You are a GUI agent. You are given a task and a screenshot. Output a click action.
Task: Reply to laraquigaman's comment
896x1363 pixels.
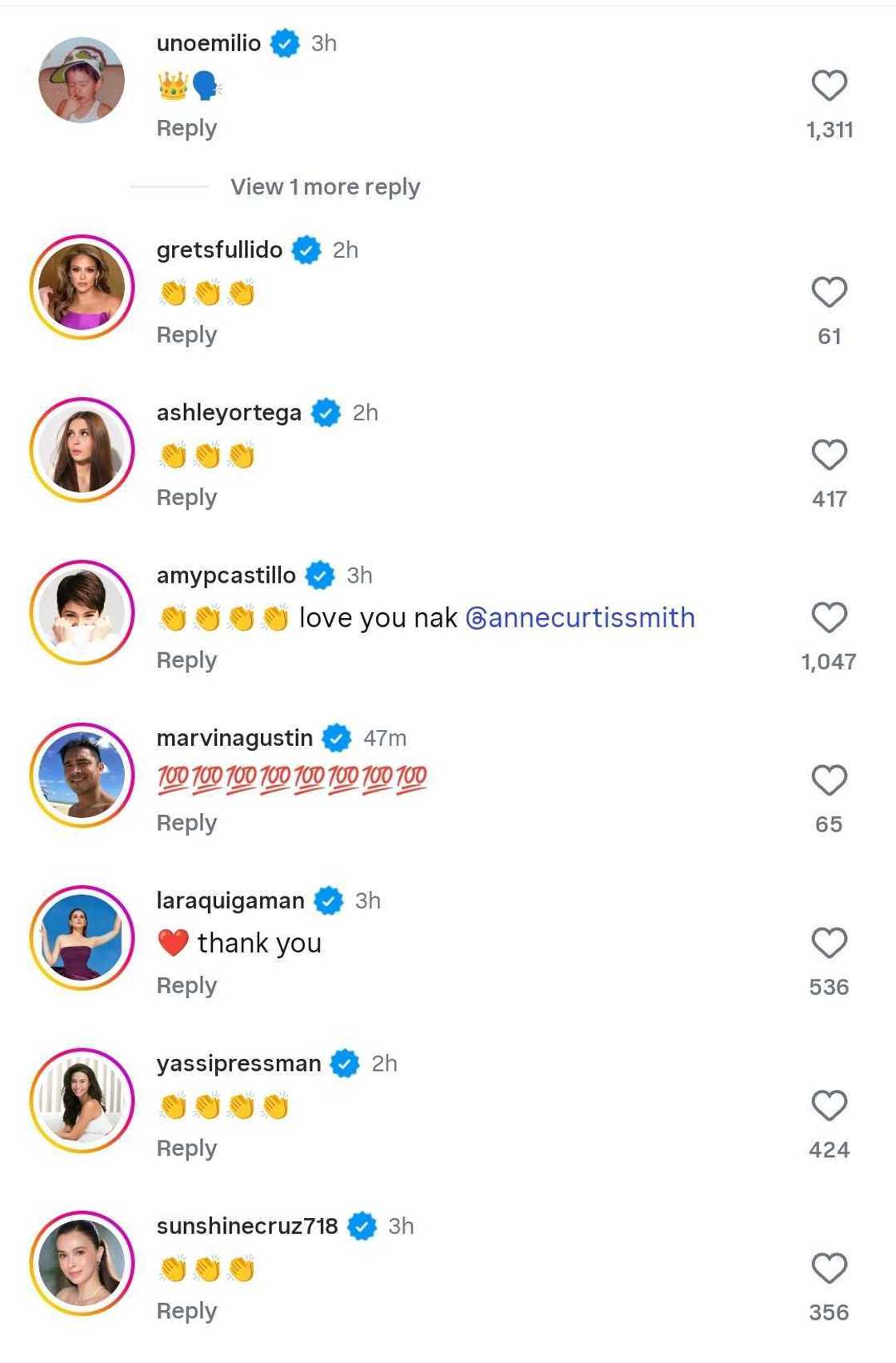pyautogui.click(x=186, y=985)
